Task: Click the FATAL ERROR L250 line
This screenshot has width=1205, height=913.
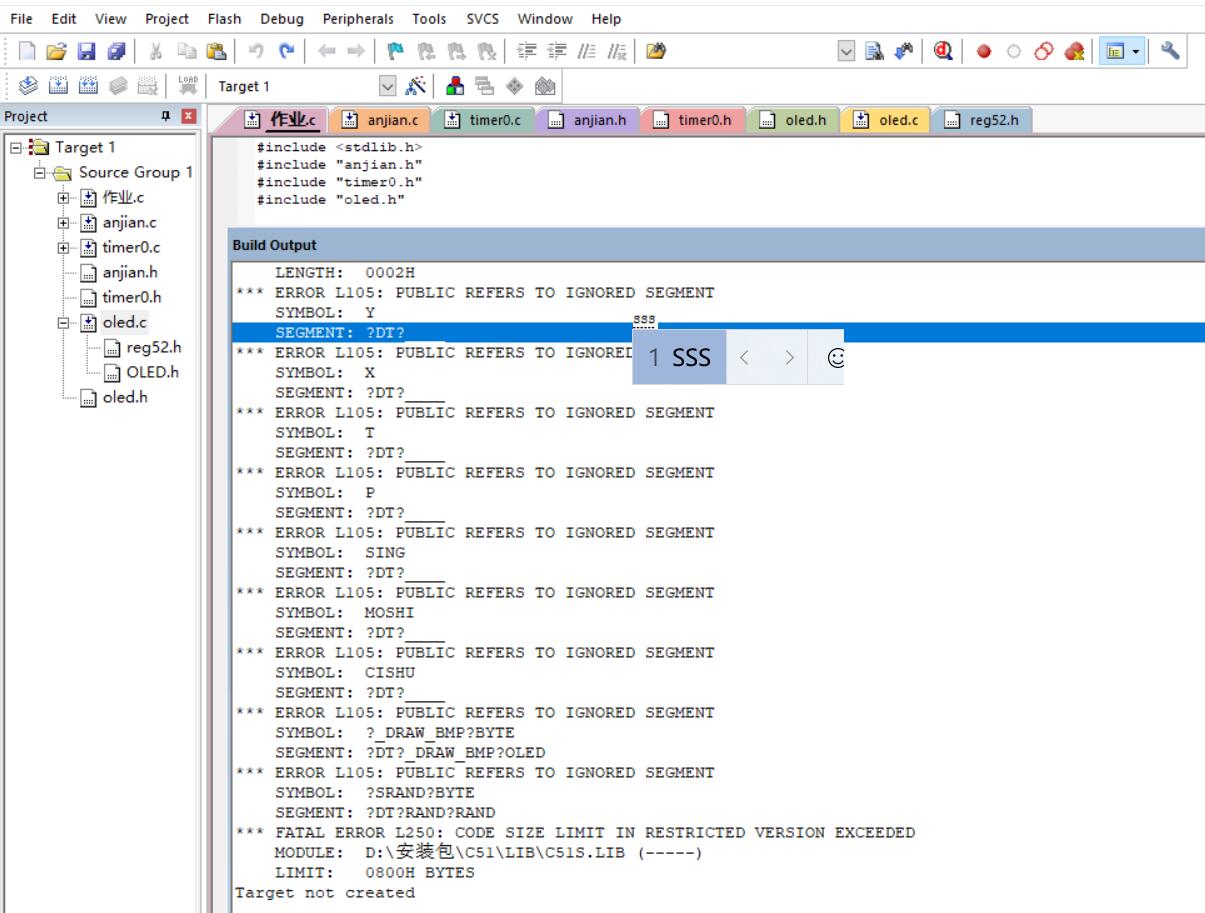Action: [575, 832]
